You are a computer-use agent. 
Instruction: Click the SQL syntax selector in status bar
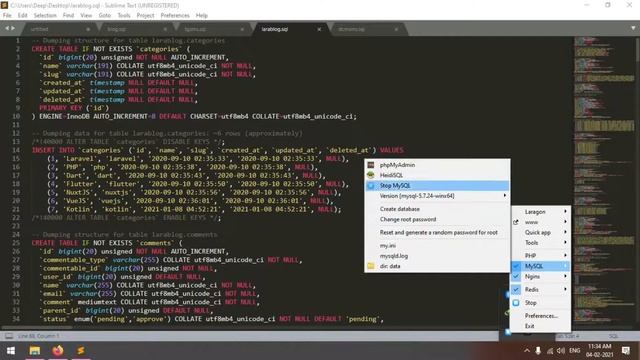[x=613, y=336]
